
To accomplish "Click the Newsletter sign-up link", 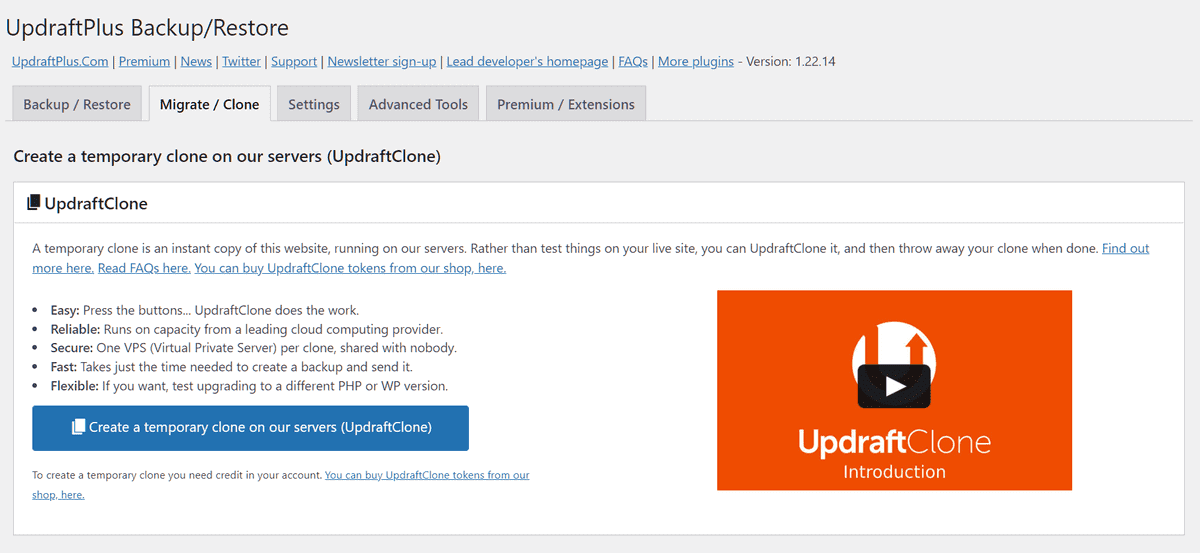I will pyautogui.click(x=382, y=61).
